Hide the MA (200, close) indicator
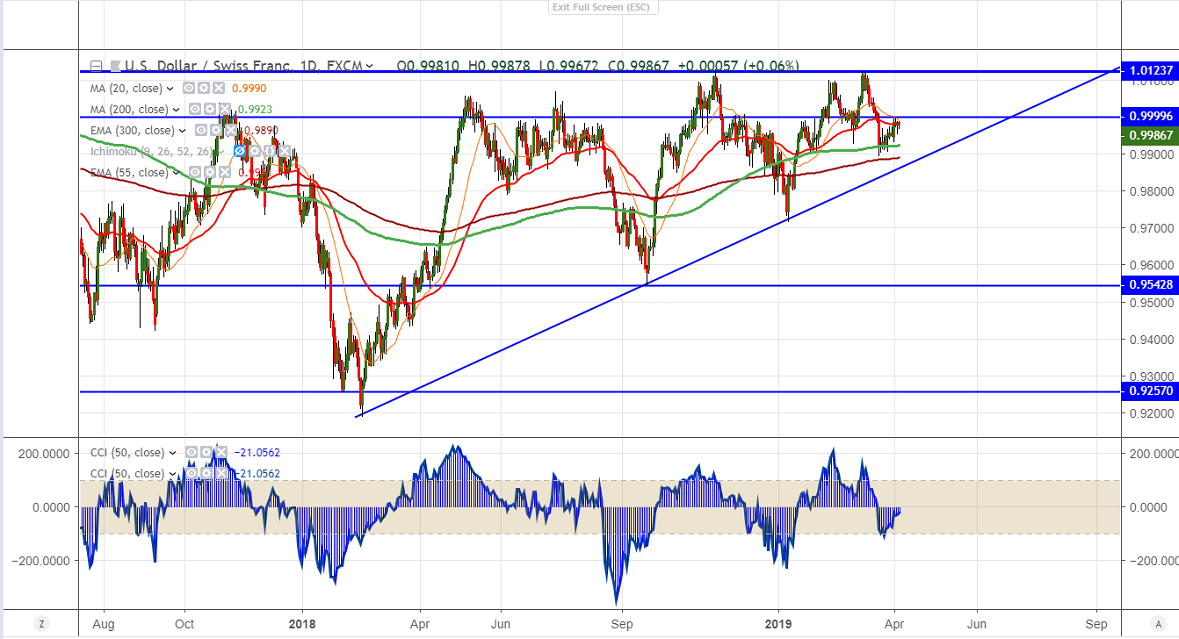 point(194,109)
